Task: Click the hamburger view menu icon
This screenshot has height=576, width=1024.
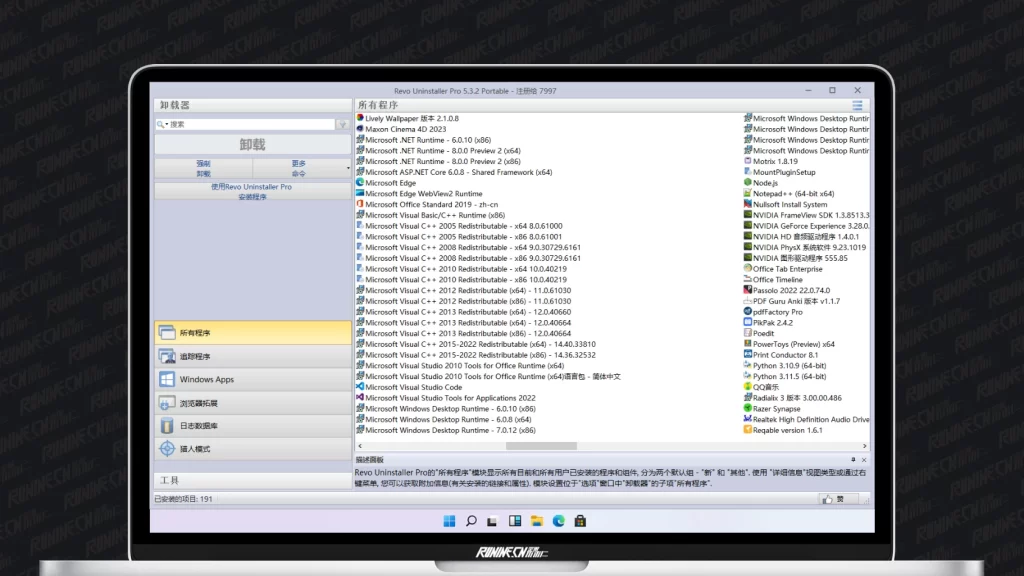Action: click(x=857, y=105)
